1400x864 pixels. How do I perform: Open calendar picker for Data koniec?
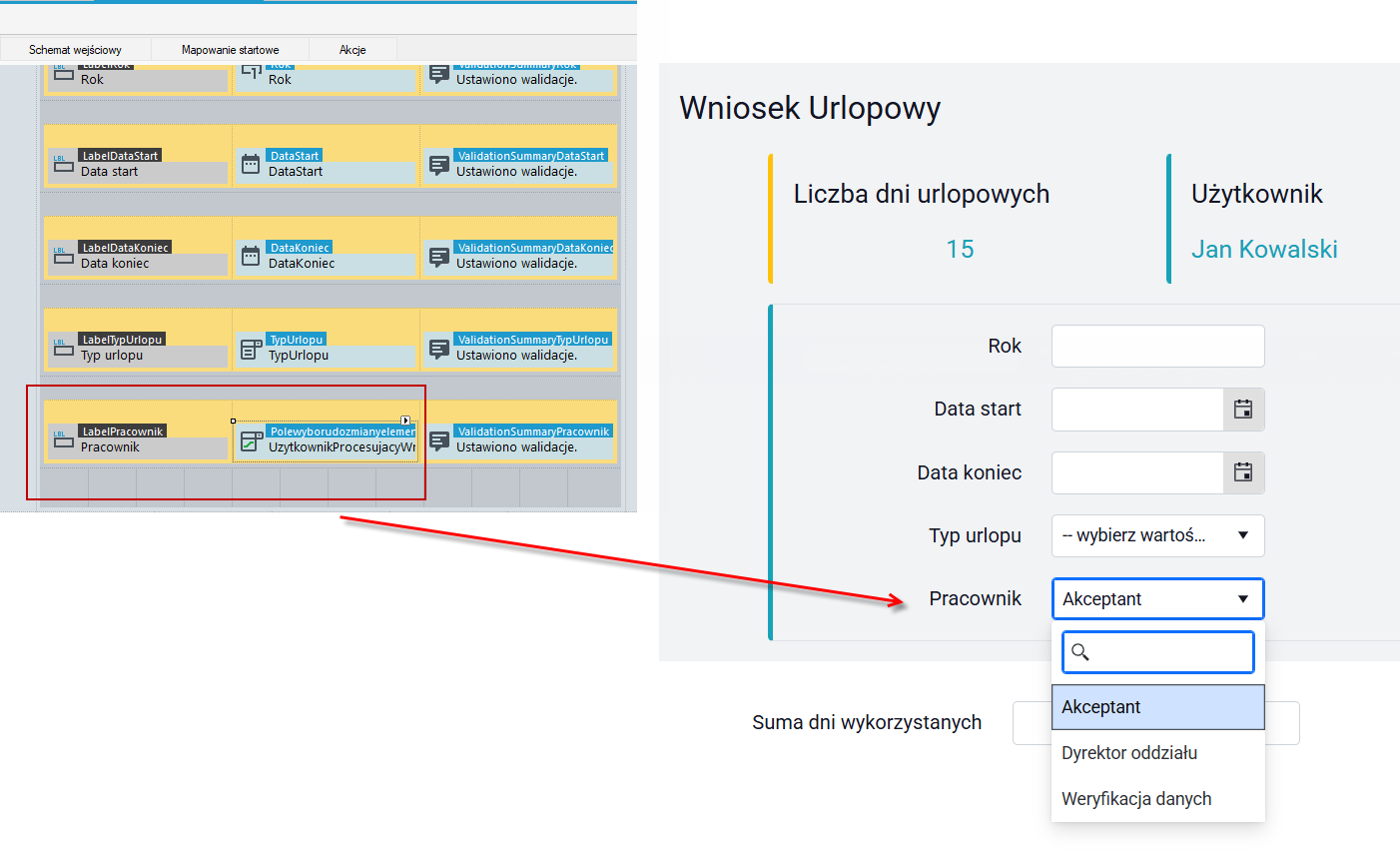point(1243,472)
